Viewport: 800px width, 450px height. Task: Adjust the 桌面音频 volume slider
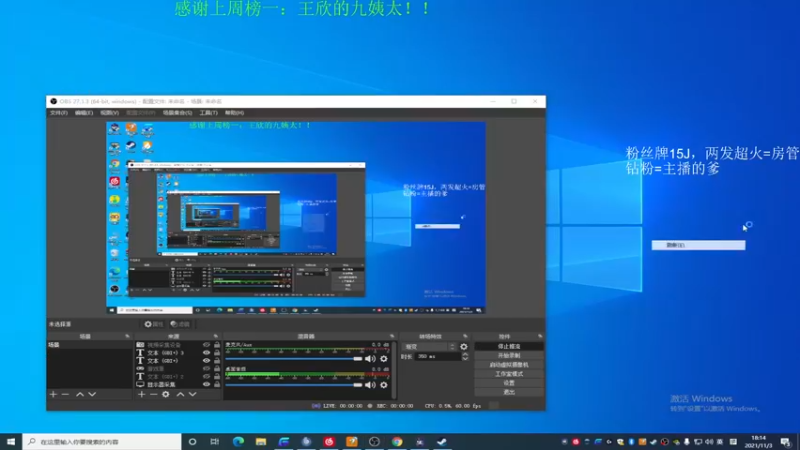click(294, 385)
